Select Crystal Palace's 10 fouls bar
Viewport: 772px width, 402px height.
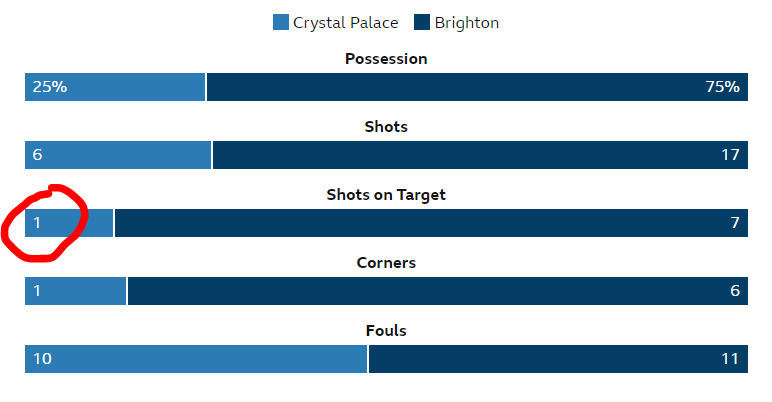pos(196,359)
